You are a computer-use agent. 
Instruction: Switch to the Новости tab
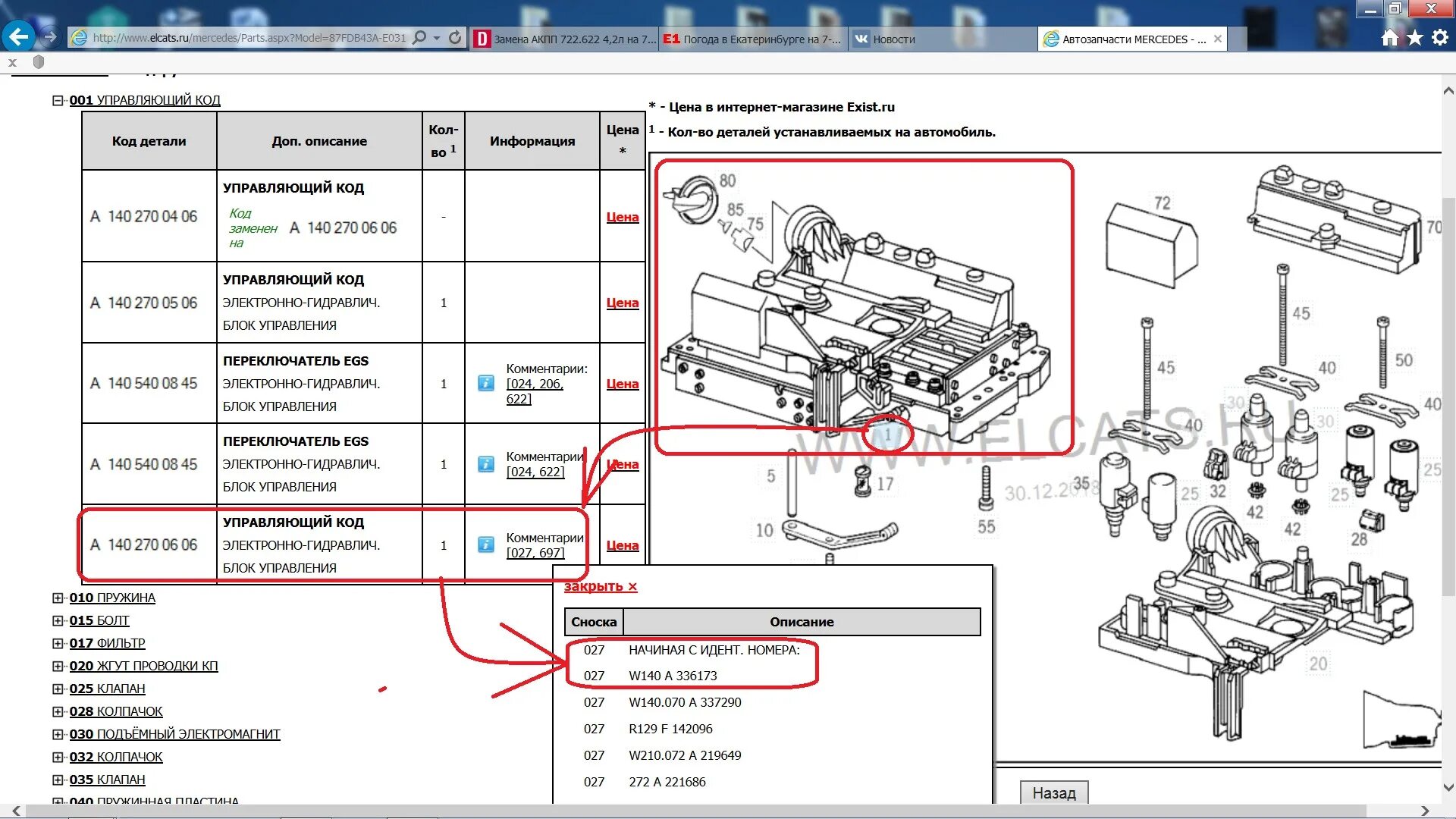click(893, 39)
